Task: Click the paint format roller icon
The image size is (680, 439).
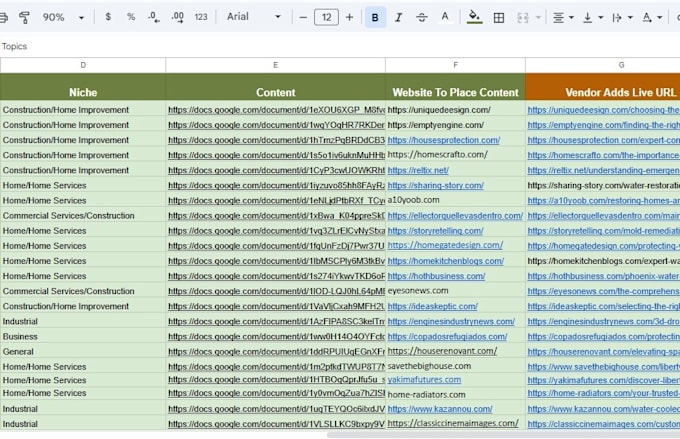Action: coord(24,17)
